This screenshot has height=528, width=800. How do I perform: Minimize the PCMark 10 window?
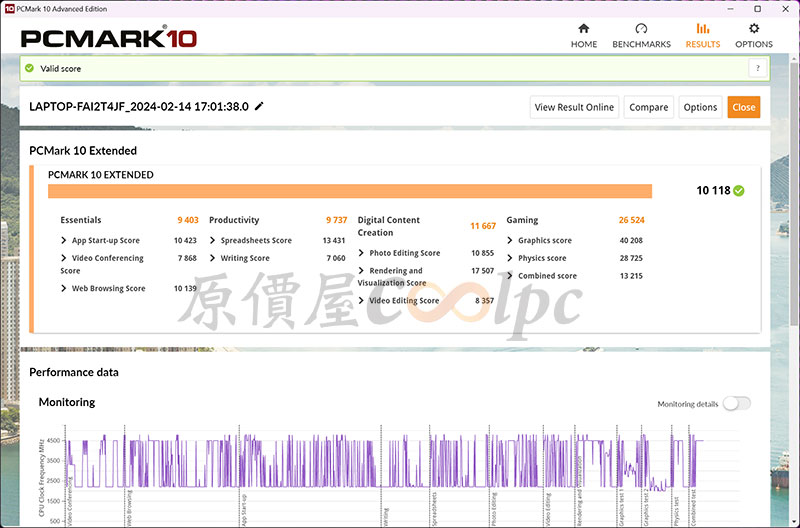(730, 9)
